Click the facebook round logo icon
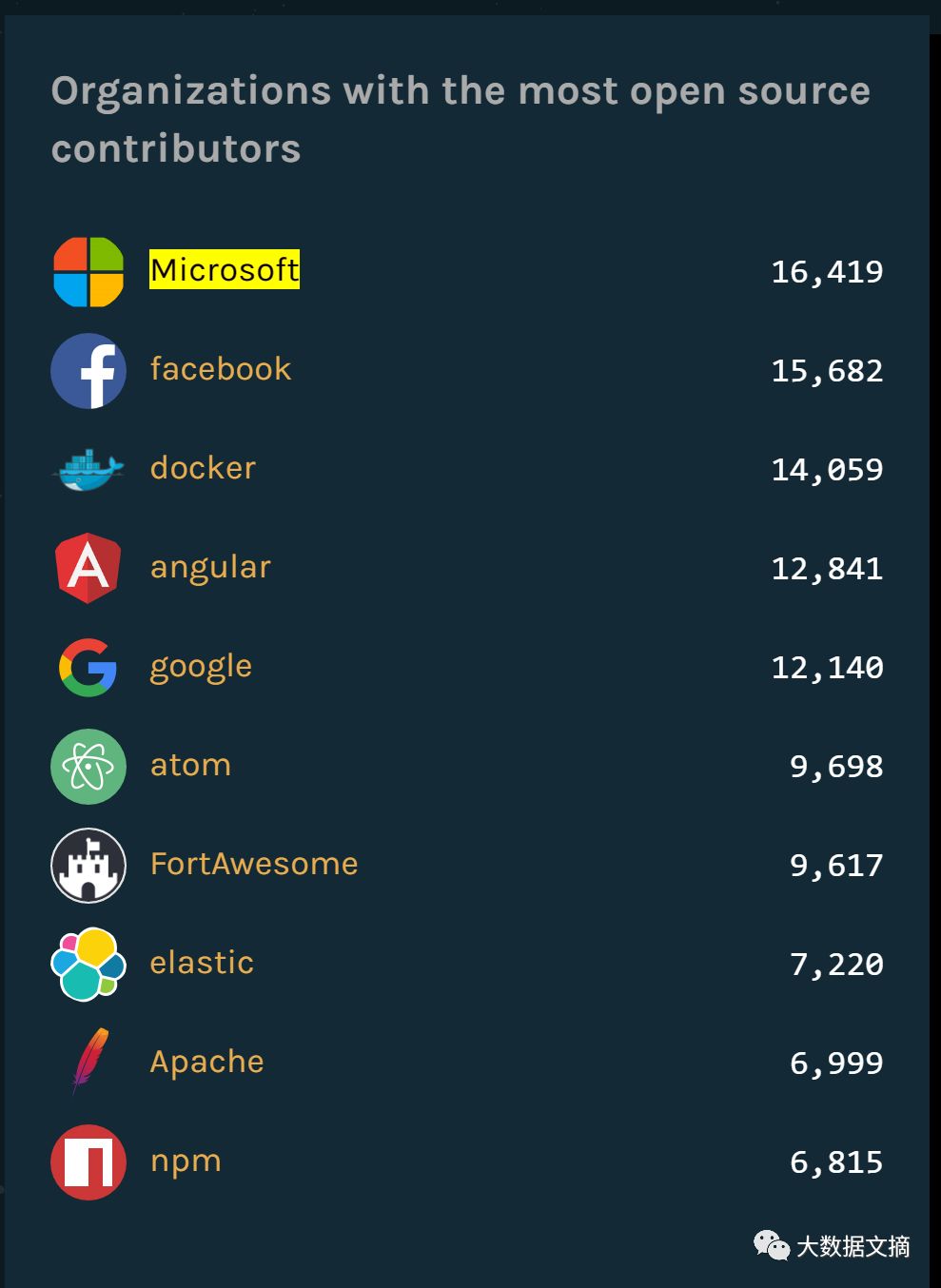Viewport: 941px width, 1288px height. click(x=88, y=371)
